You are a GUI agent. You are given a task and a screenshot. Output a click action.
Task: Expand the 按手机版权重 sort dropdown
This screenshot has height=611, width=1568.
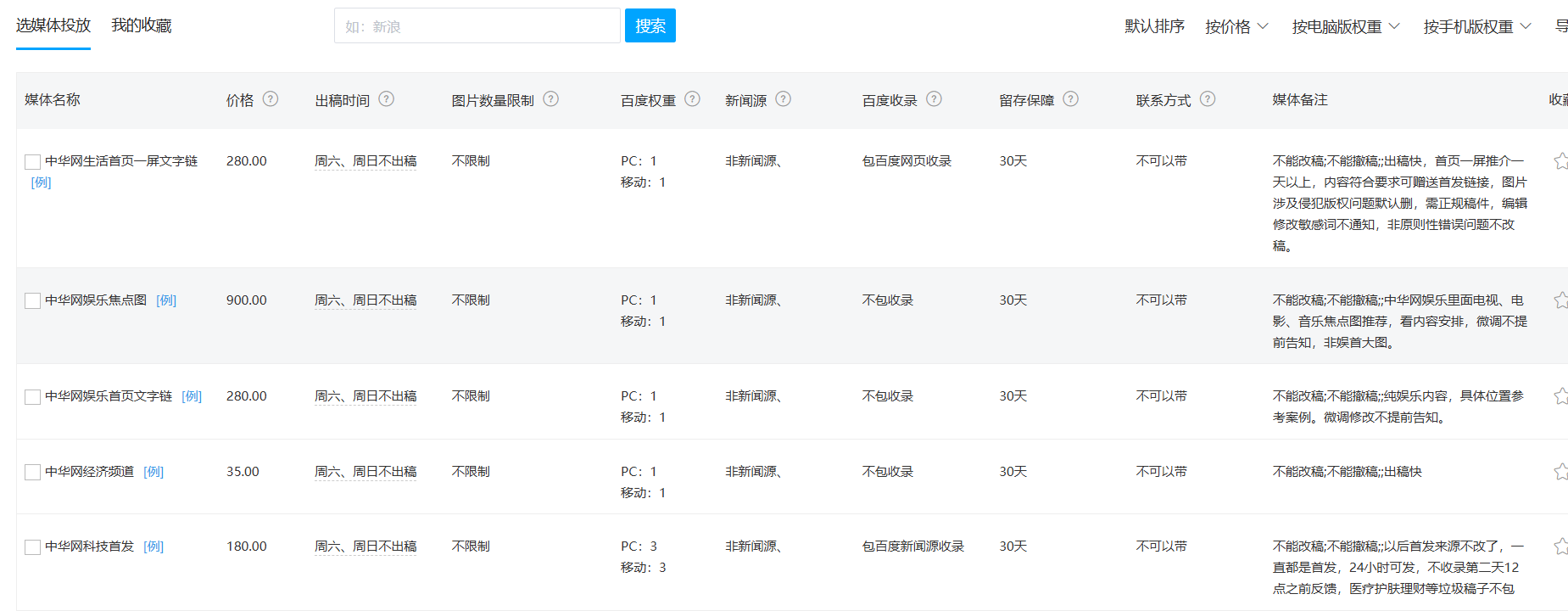tap(1478, 26)
